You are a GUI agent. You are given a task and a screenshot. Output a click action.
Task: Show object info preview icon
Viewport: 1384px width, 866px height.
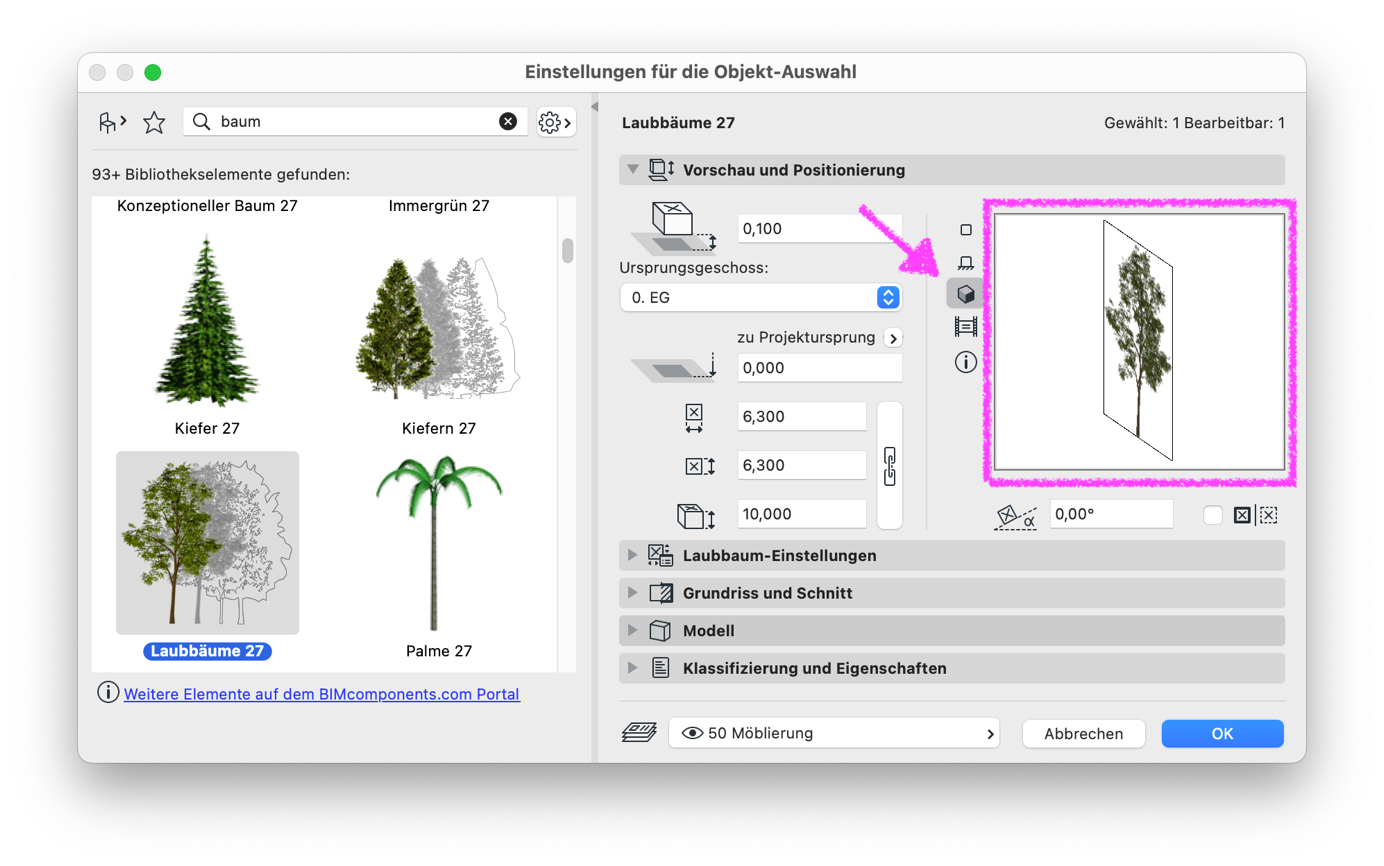pyautogui.click(x=965, y=362)
